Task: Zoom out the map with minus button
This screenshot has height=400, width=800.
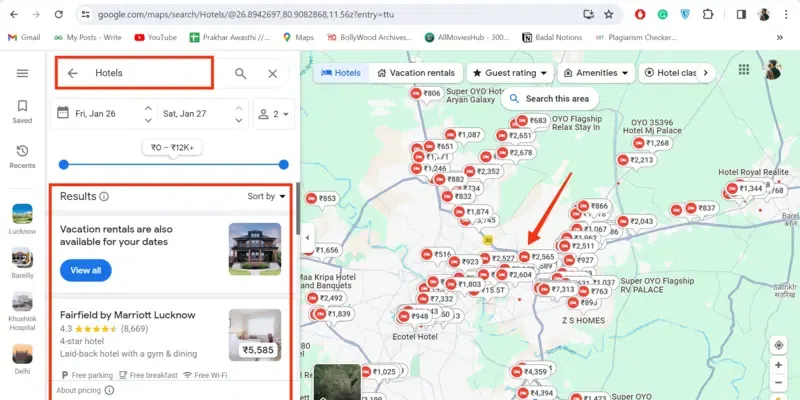Action: pos(779,383)
